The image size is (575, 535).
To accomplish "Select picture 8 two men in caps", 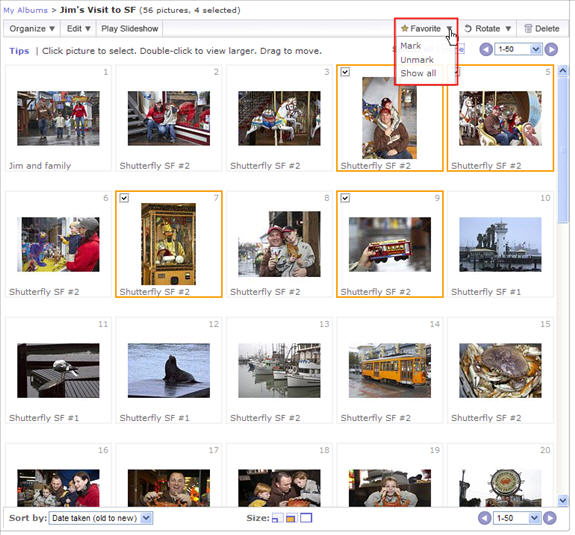I will (279, 244).
